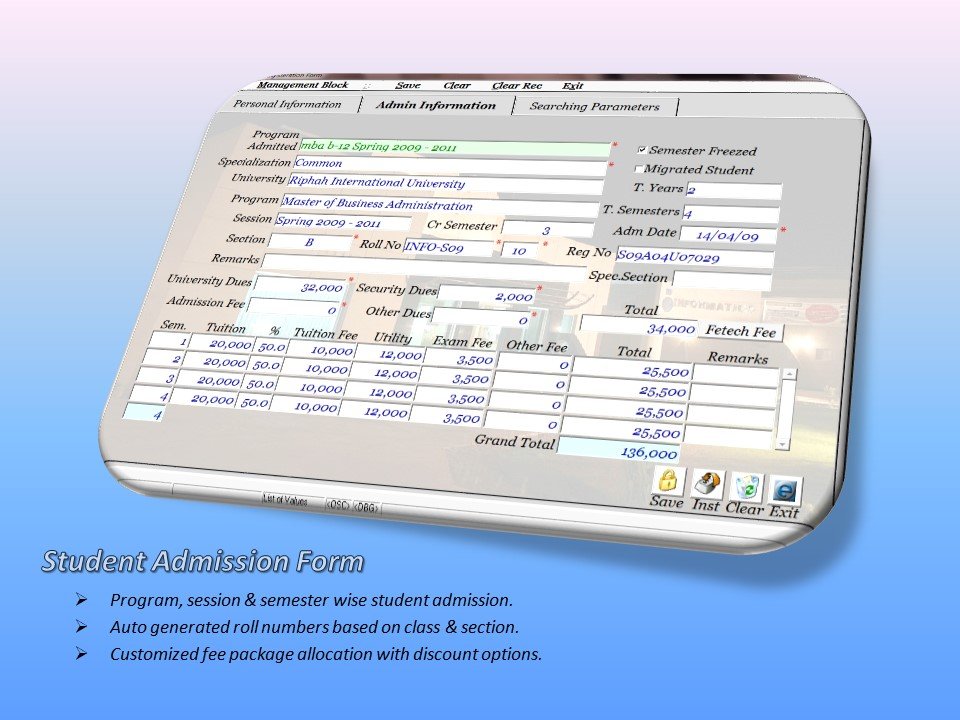Click the roll number field showing 10
Screen dimensions: 960x720
(519, 250)
